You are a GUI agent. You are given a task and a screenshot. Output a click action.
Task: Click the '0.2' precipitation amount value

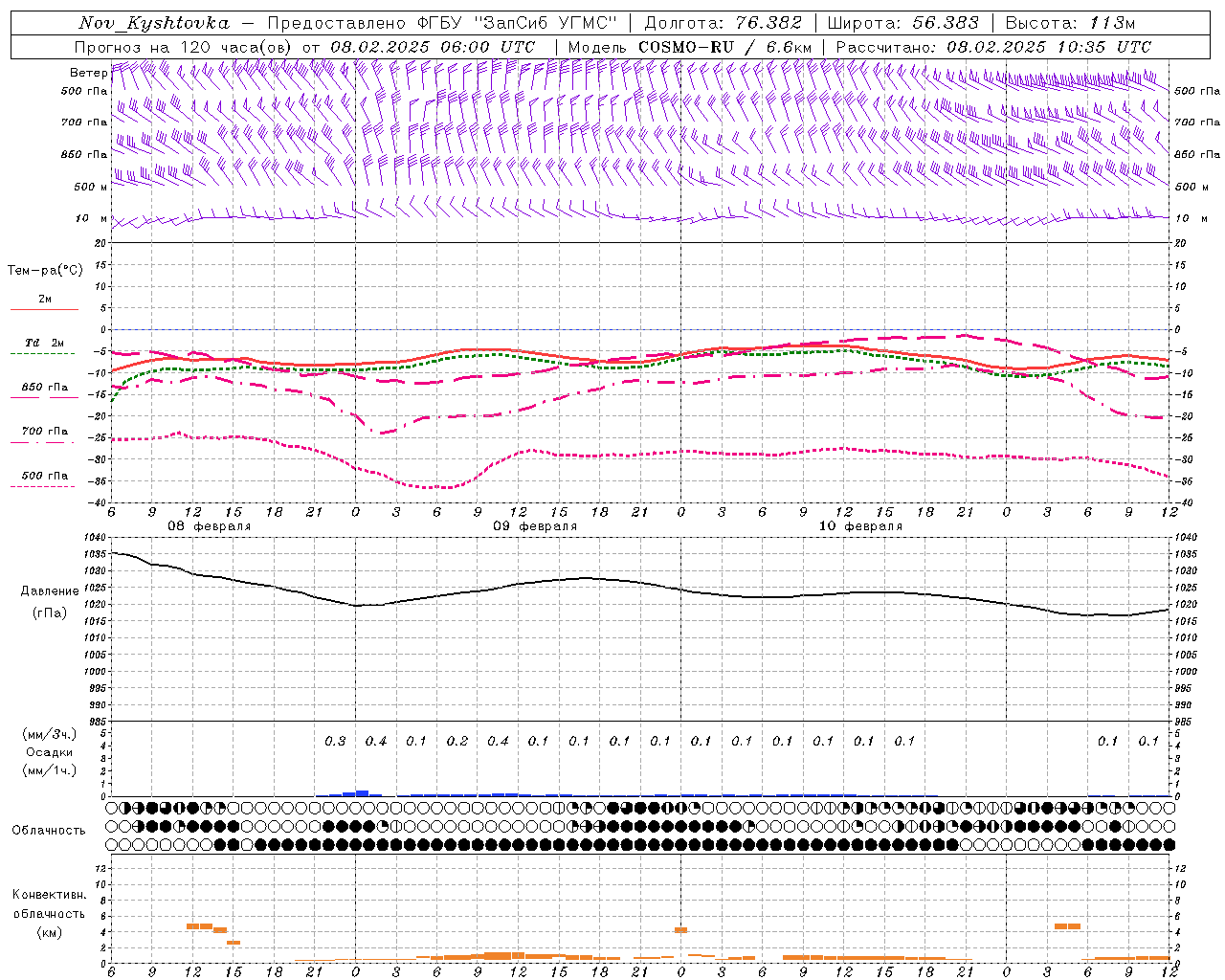point(457,741)
